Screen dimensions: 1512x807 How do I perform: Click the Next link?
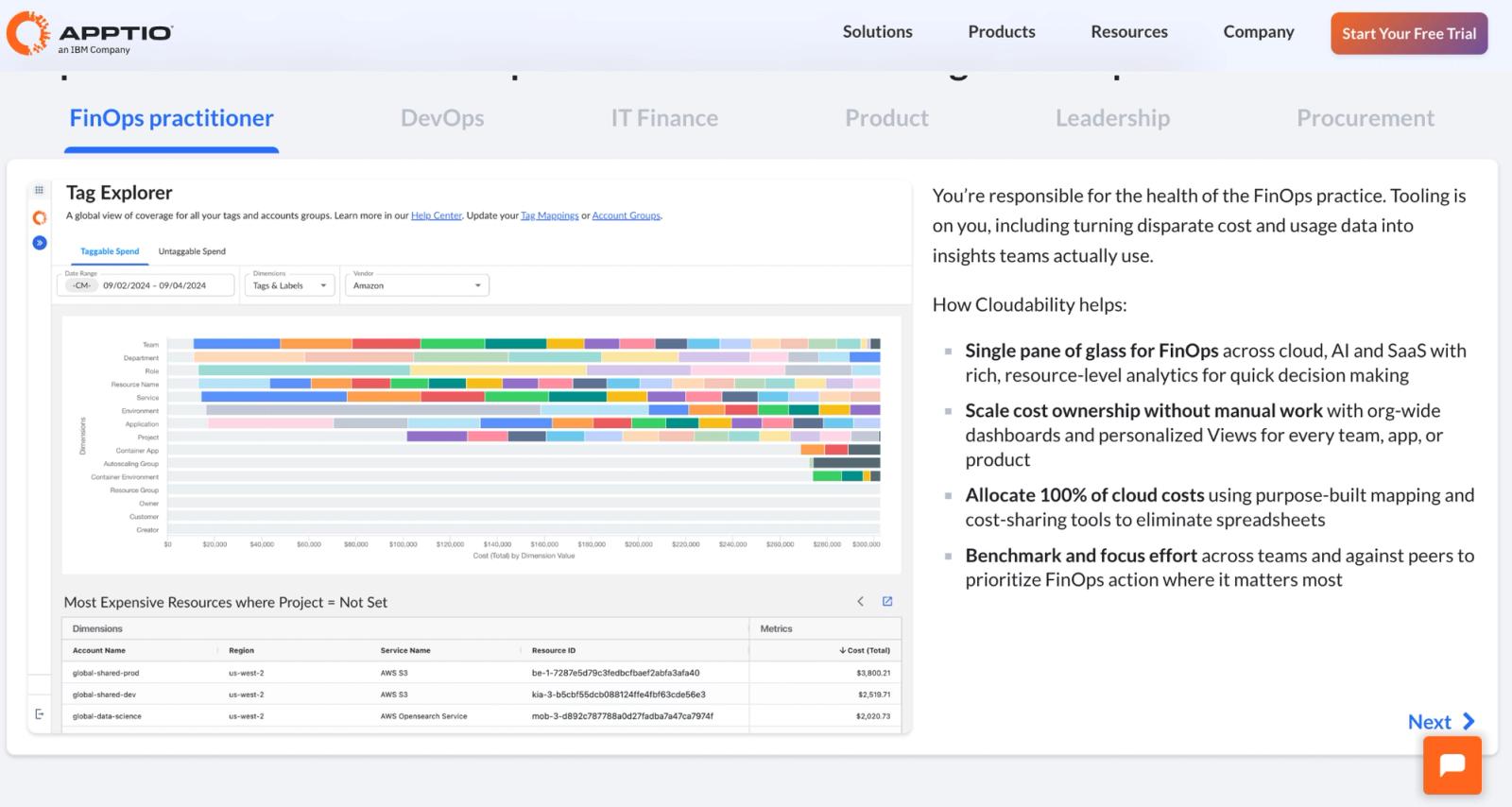tap(1429, 722)
